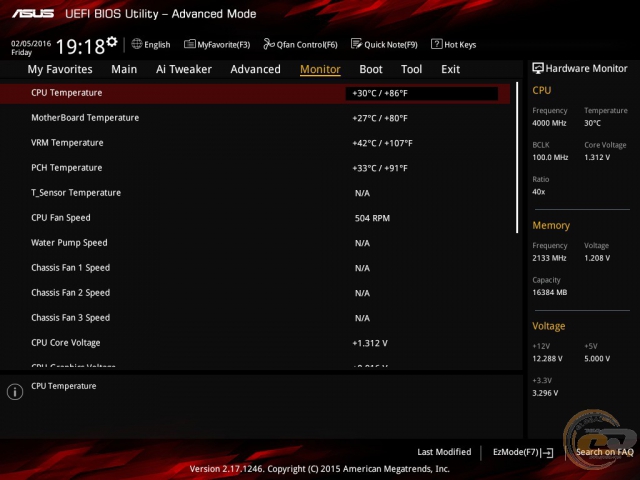The height and width of the screenshot is (480, 640).
Task: Click the +1.312 V core voltage value
Action: tap(370, 343)
